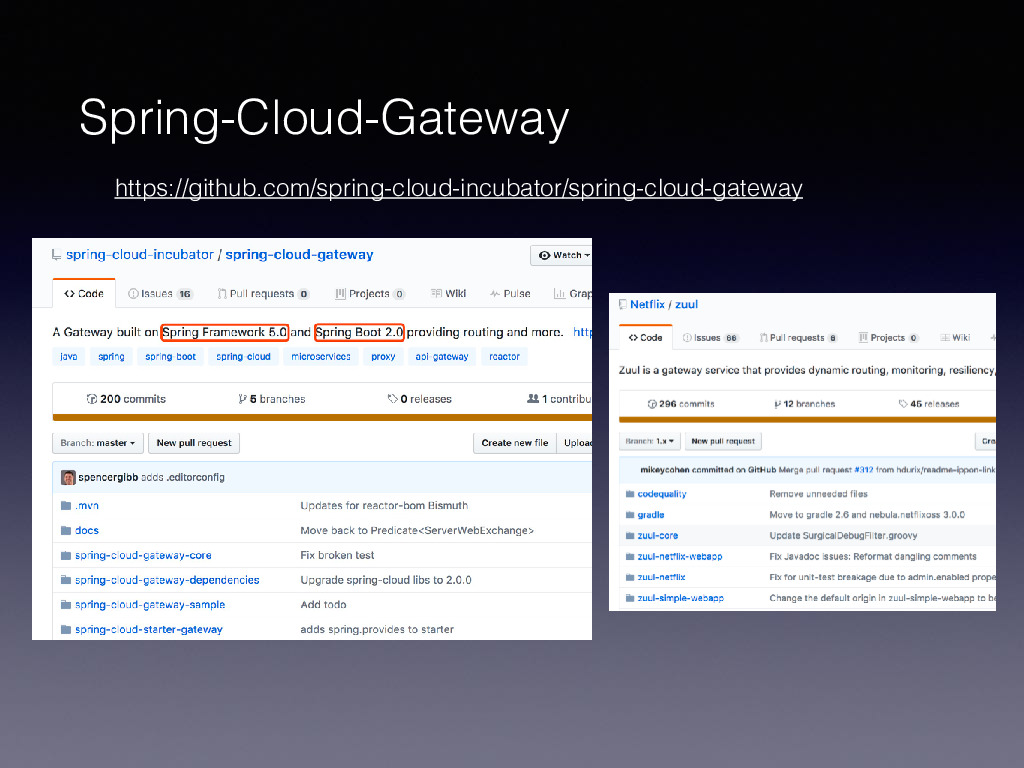Open the gradle folder
Viewport: 1024px width, 768px height.
coord(650,515)
